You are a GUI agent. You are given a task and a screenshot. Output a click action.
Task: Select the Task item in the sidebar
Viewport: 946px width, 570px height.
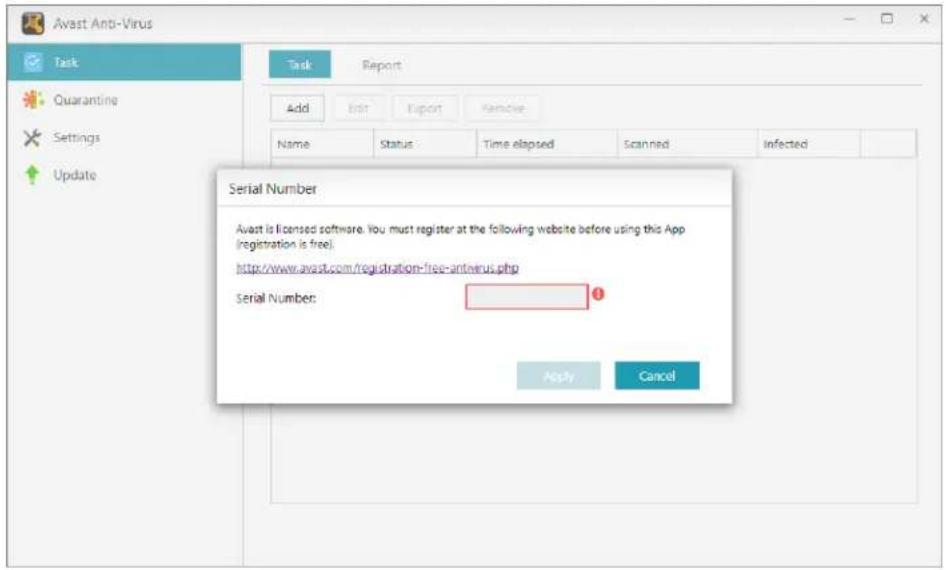point(124,62)
